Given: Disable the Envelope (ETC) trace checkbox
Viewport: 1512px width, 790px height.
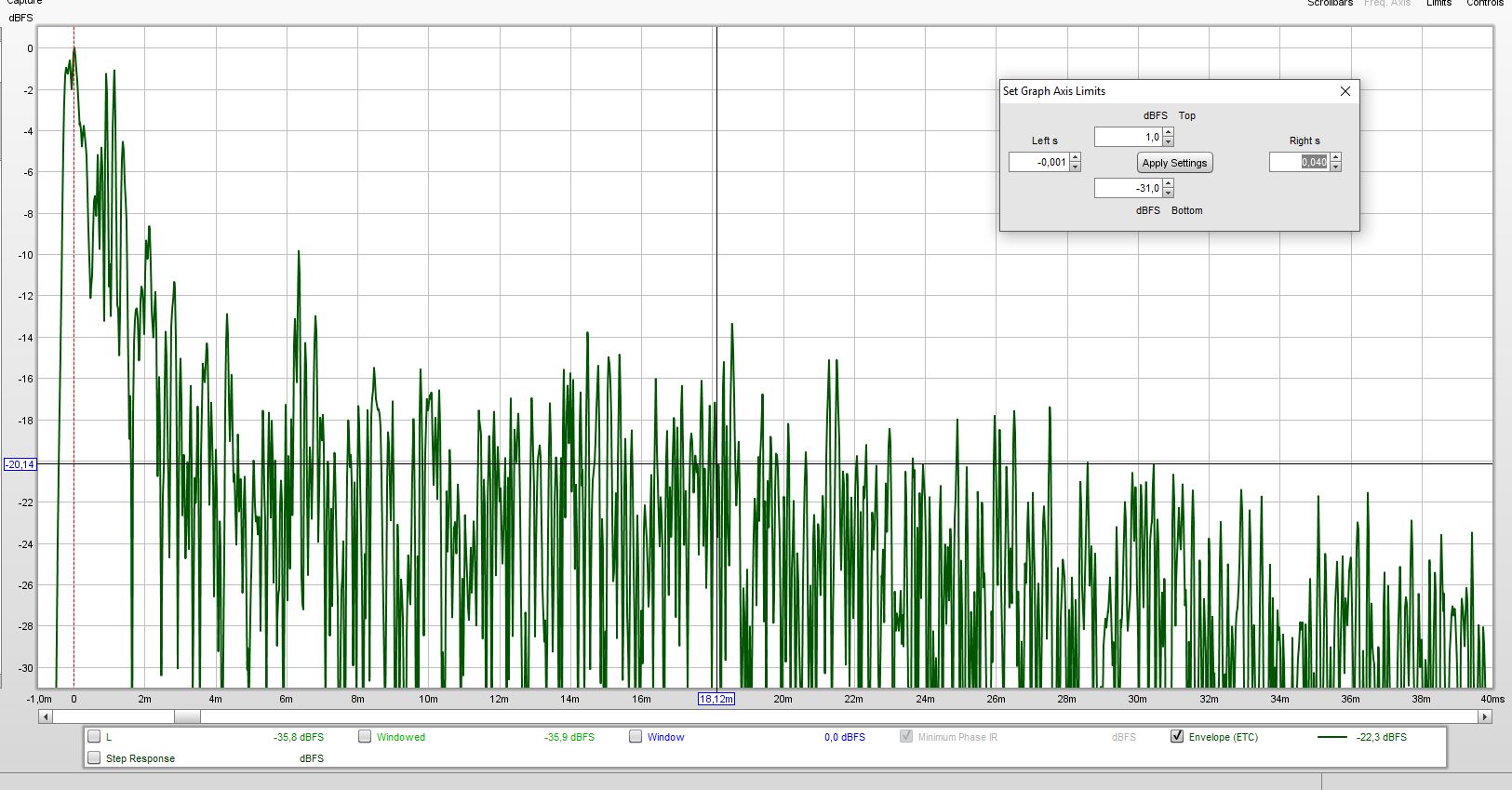Looking at the screenshot, I should (x=1177, y=737).
